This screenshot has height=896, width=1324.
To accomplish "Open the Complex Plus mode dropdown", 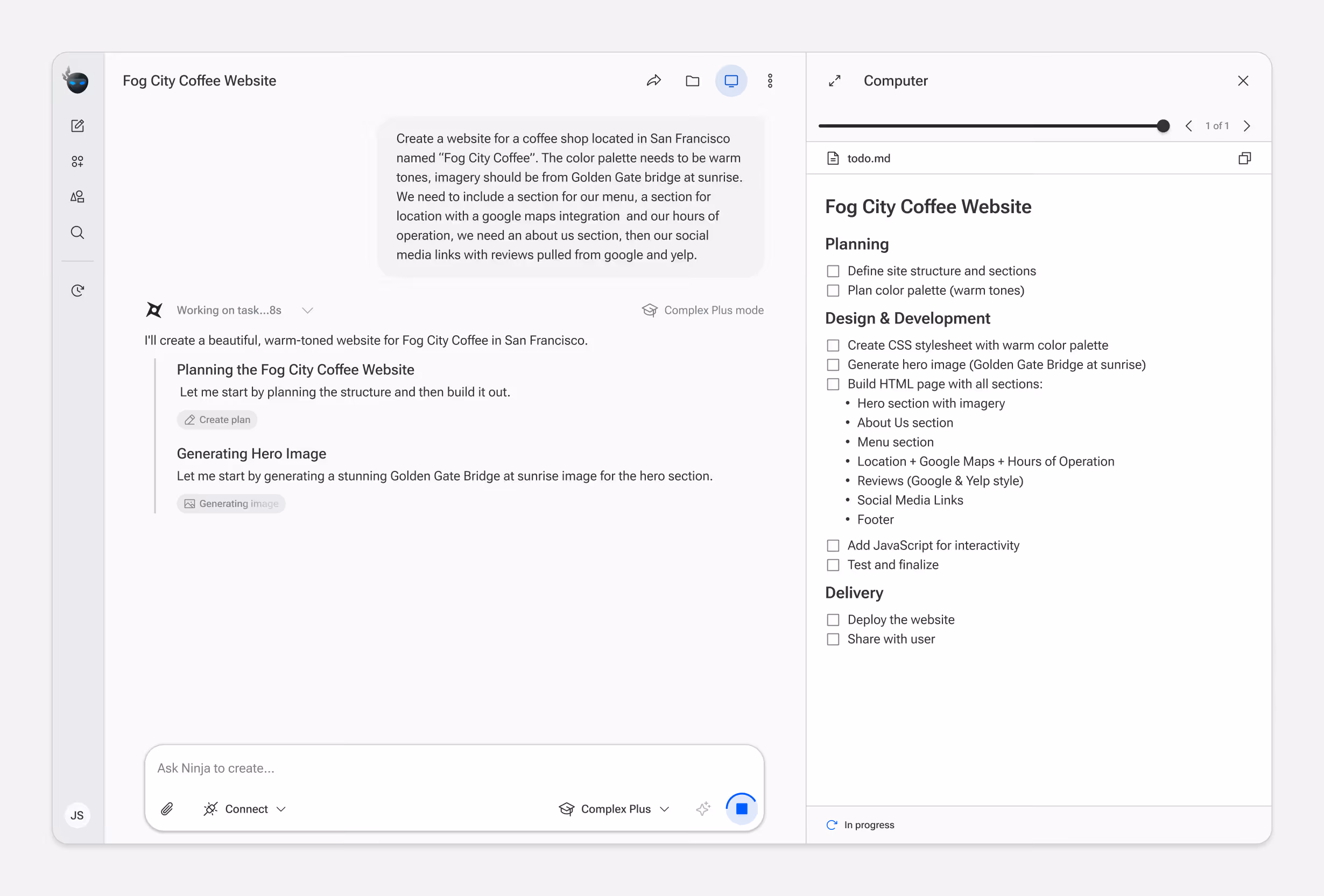I will tap(614, 809).
